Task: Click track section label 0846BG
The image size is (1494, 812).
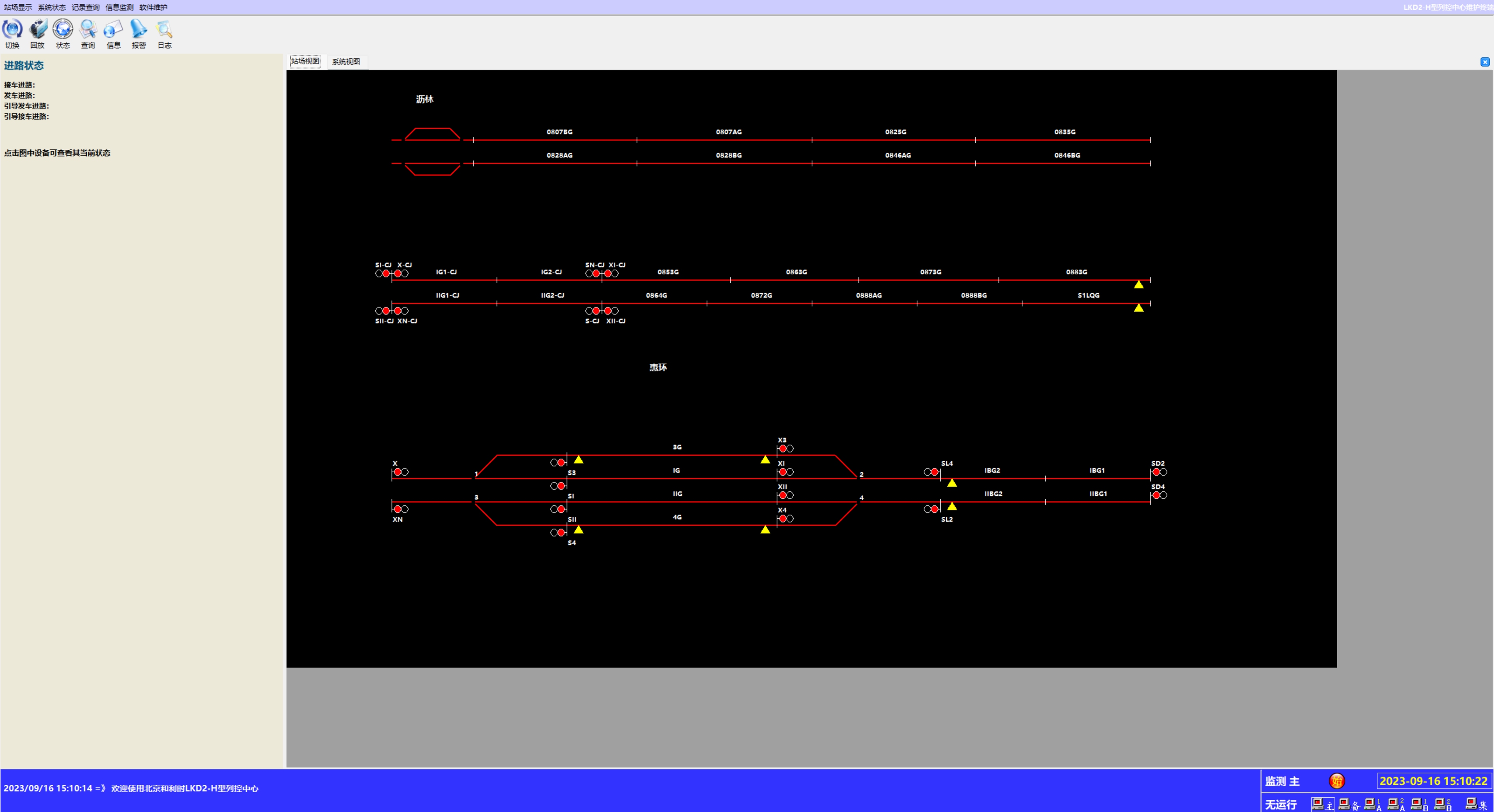Action: 1067,156
